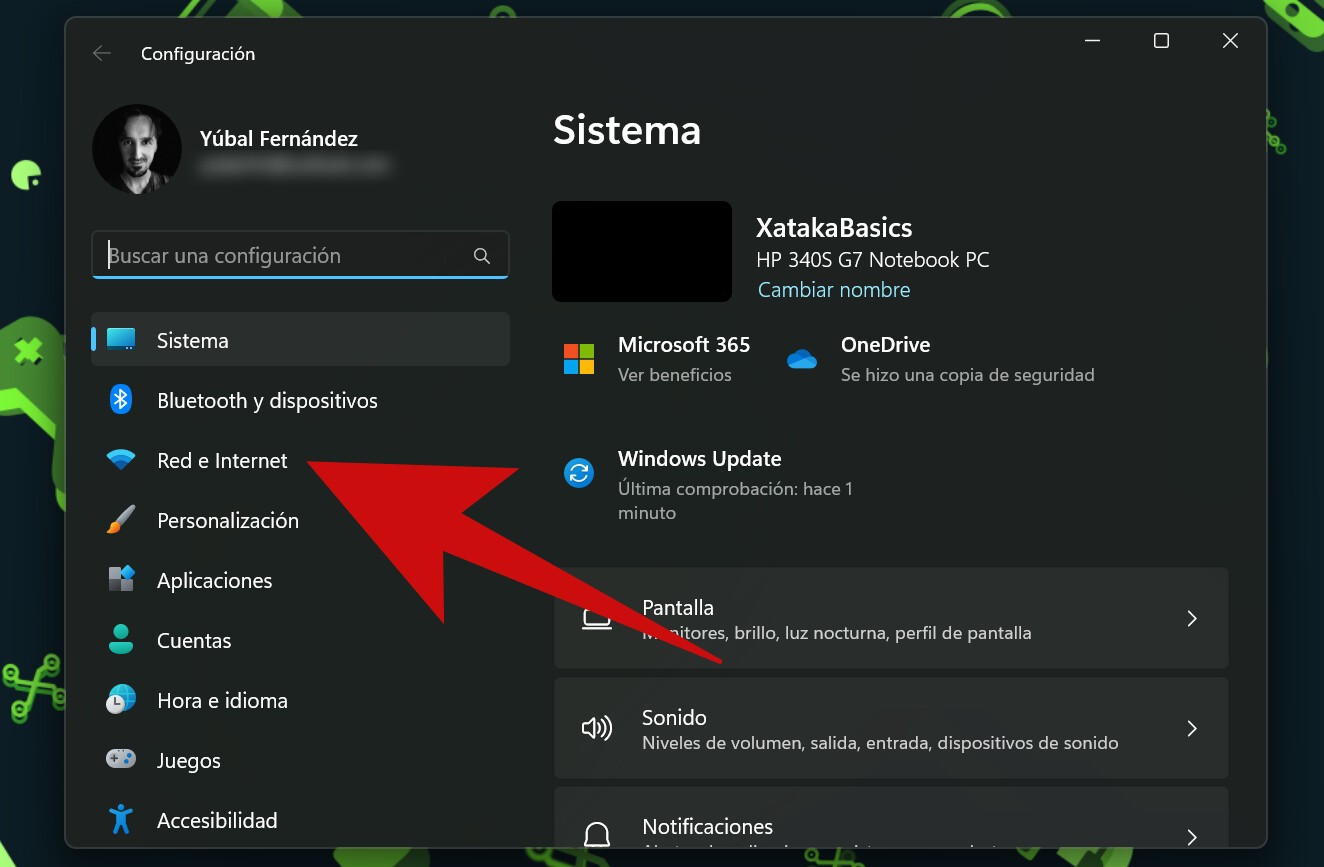1324x867 pixels.
Task: Expand Pantalla settings via its chevron
Action: tap(1192, 619)
